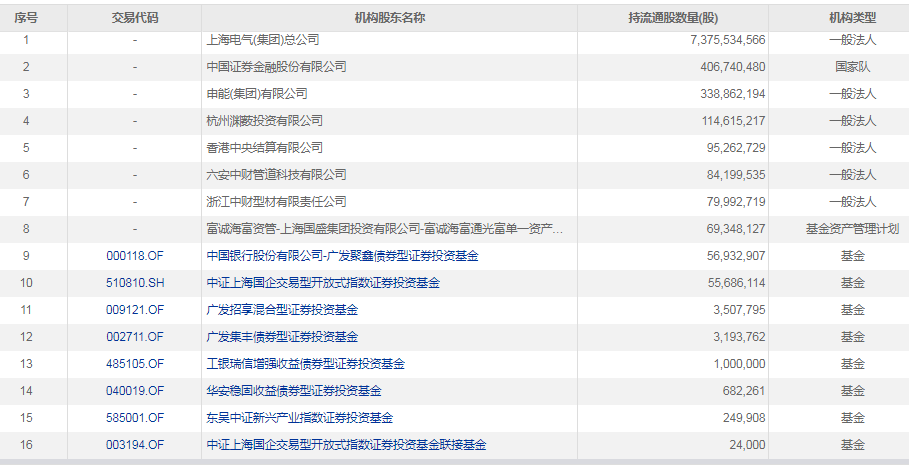Image resolution: width=909 pixels, height=466 pixels.
Task: Open fund code 003194.OF link
Action: 135,445
